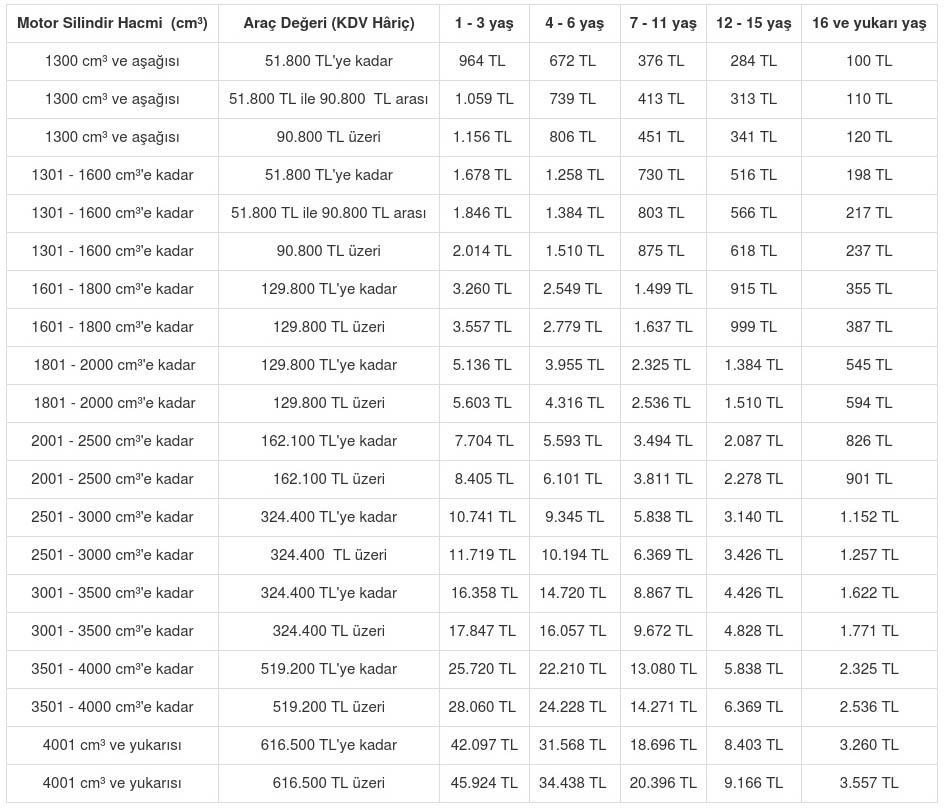Select the 'Araç Değeri (KDV Hâriç)' header
This screenshot has height=812, width=948.
pyautogui.click(x=328, y=23)
